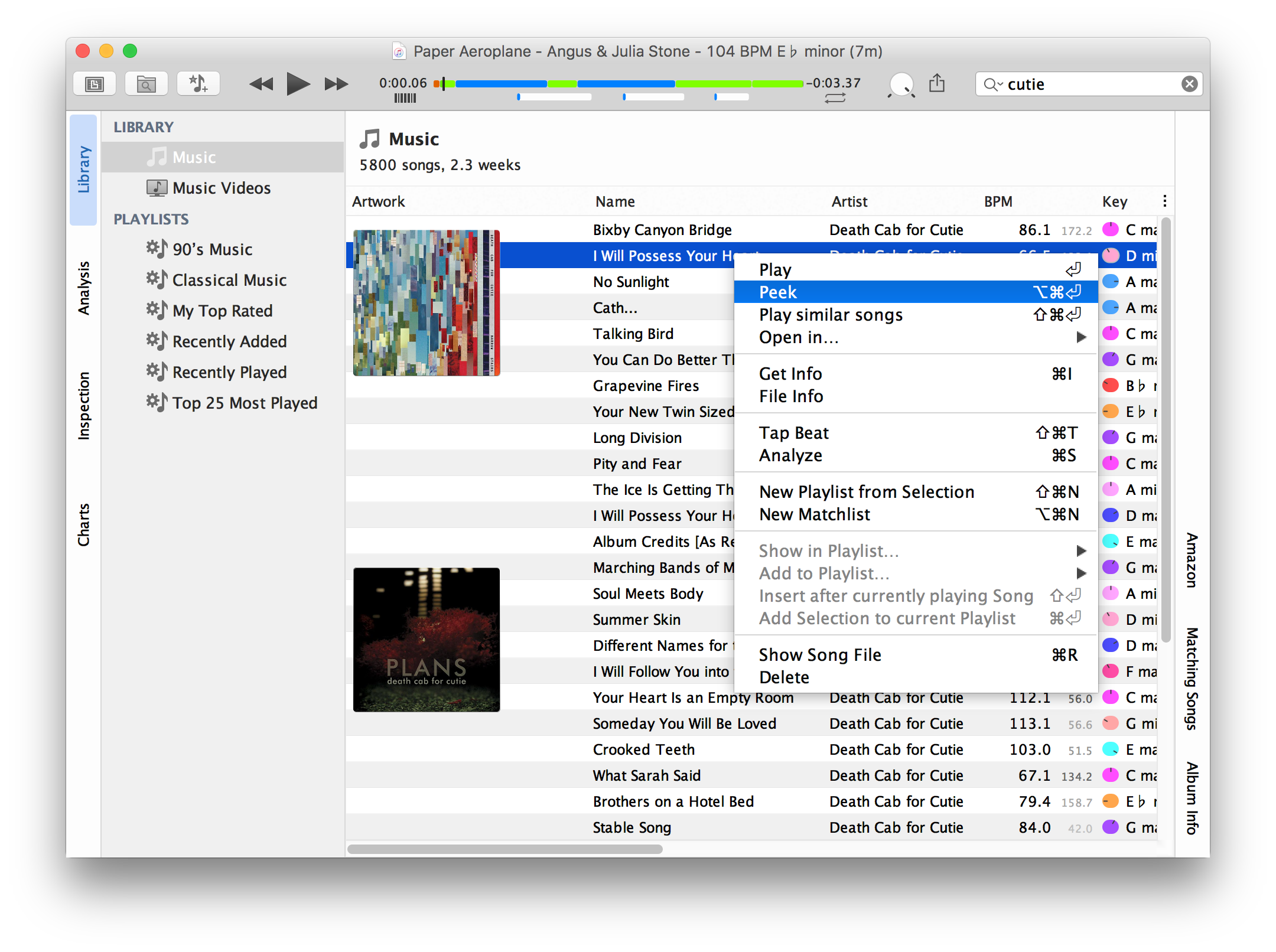Toggle repeat playback mode

click(835, 98)
